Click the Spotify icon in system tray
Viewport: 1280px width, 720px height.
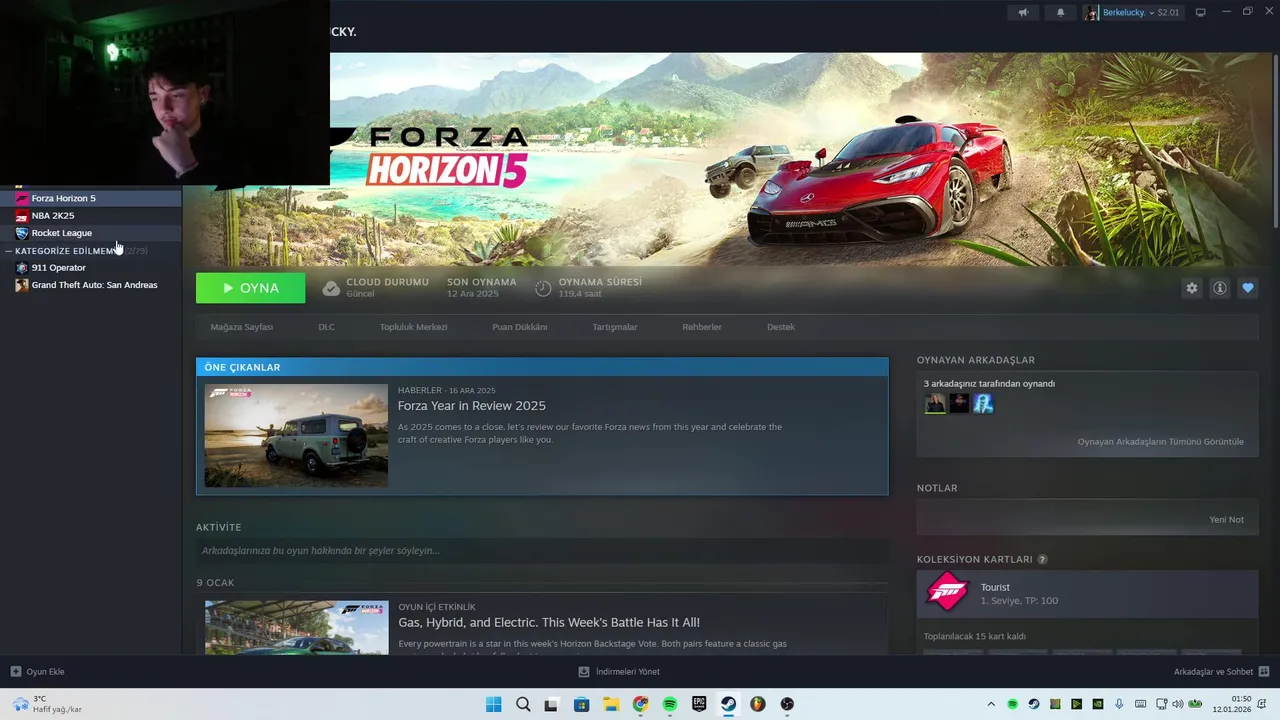1013,704
